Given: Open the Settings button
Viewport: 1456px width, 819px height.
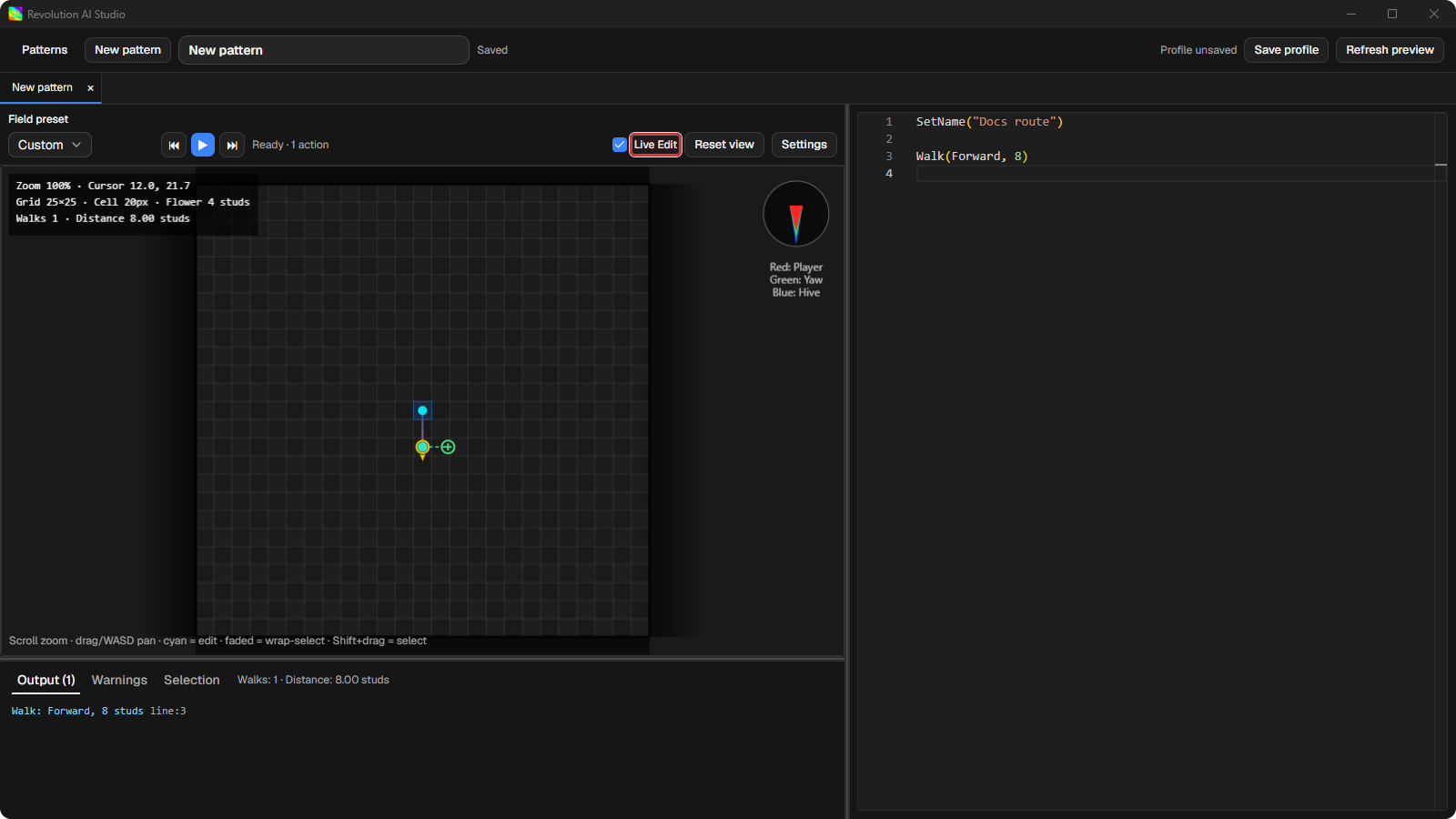Looking at the screenshot, I should (x=804, y=145).
